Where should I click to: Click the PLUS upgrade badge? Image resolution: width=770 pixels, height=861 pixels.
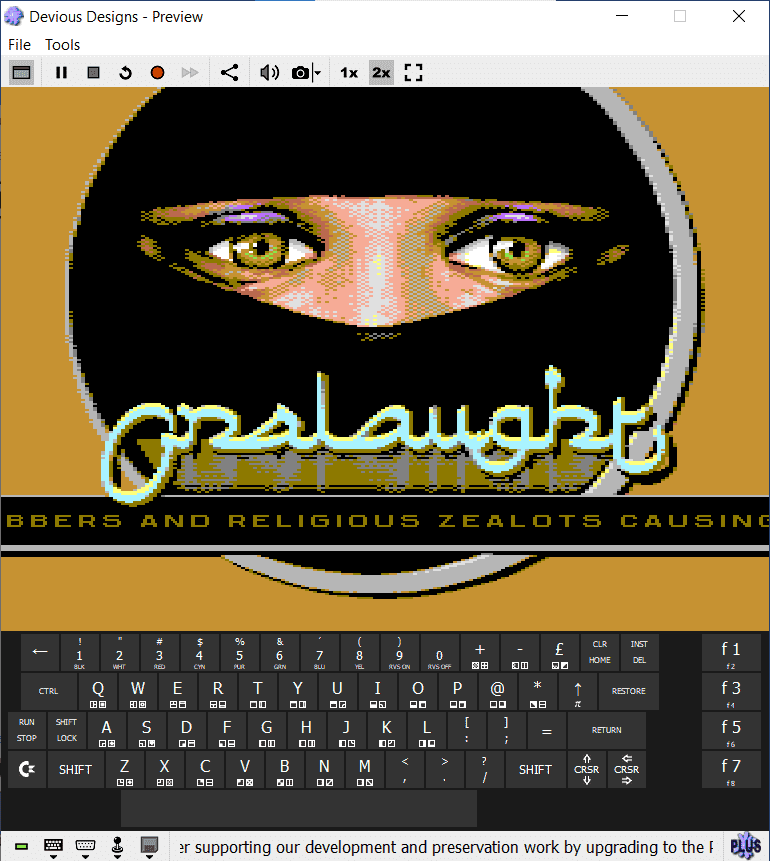pos(746,846)
